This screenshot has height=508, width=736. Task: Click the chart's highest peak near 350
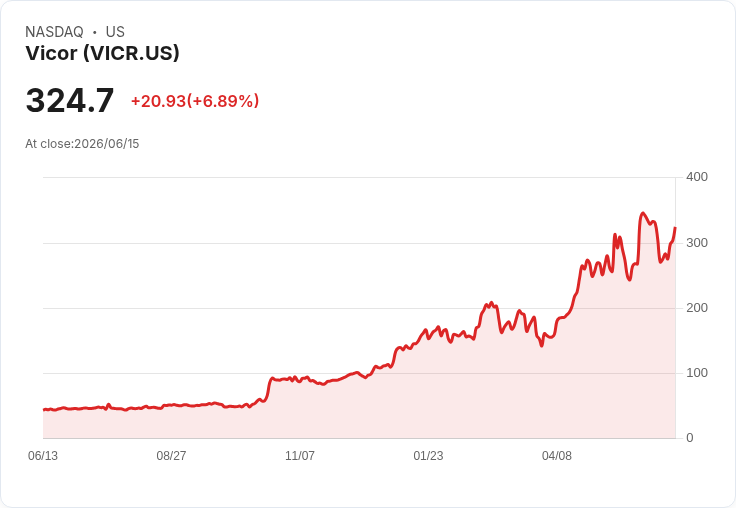pyautogui.click(x=643, y=213)
